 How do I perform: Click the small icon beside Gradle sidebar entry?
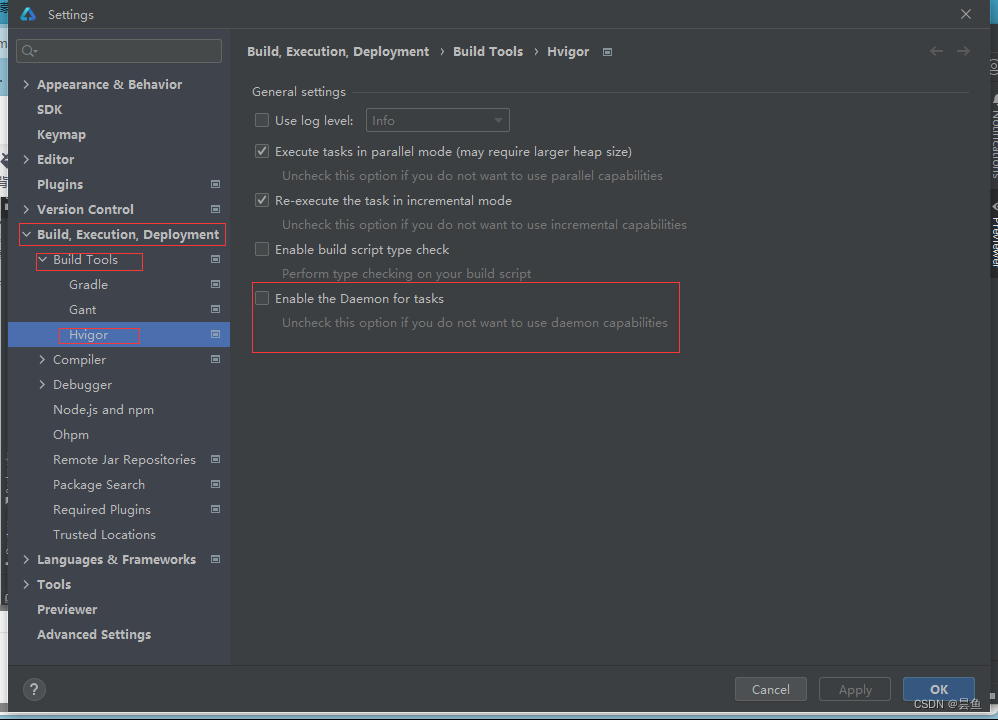214,284
